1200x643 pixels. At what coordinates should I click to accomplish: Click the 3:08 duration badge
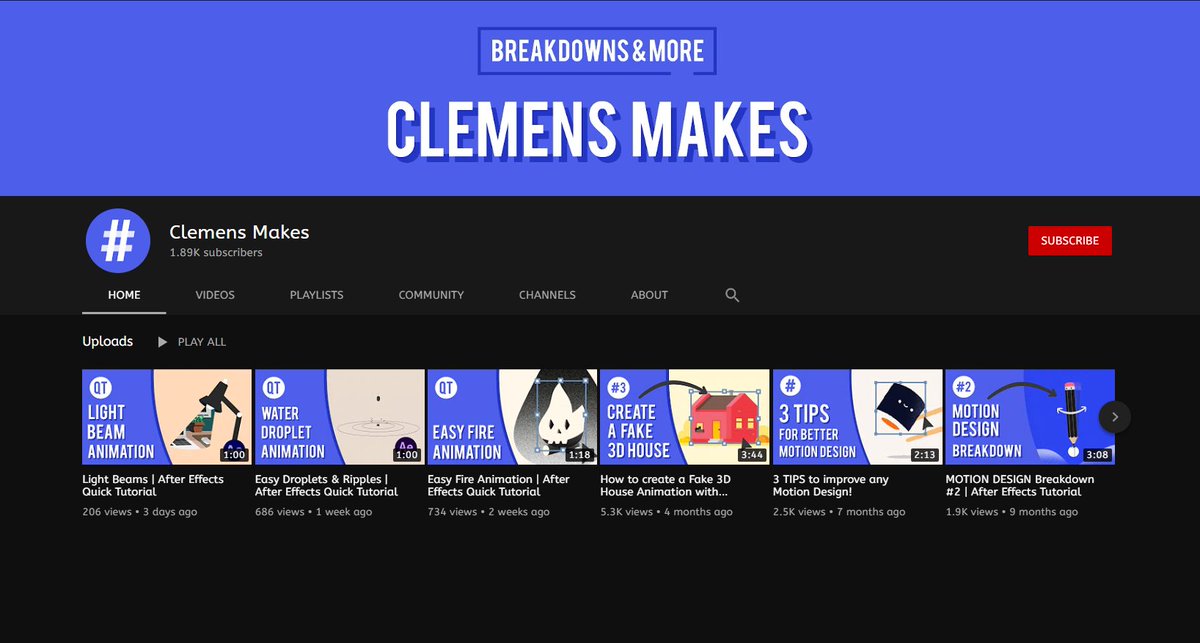[x=1097, y=455]
